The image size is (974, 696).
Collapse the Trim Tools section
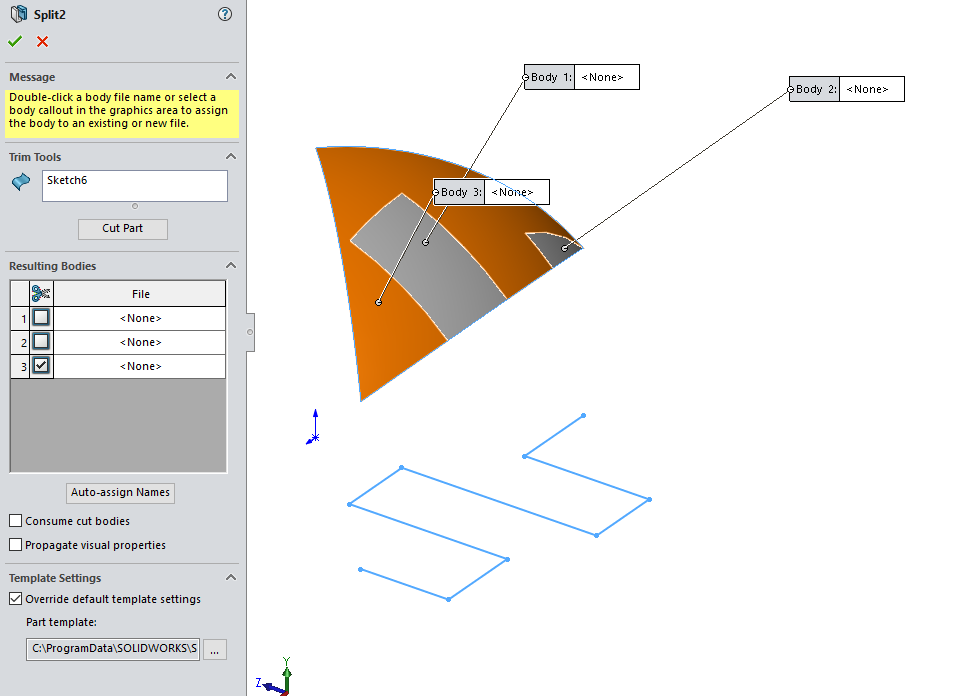231,157
